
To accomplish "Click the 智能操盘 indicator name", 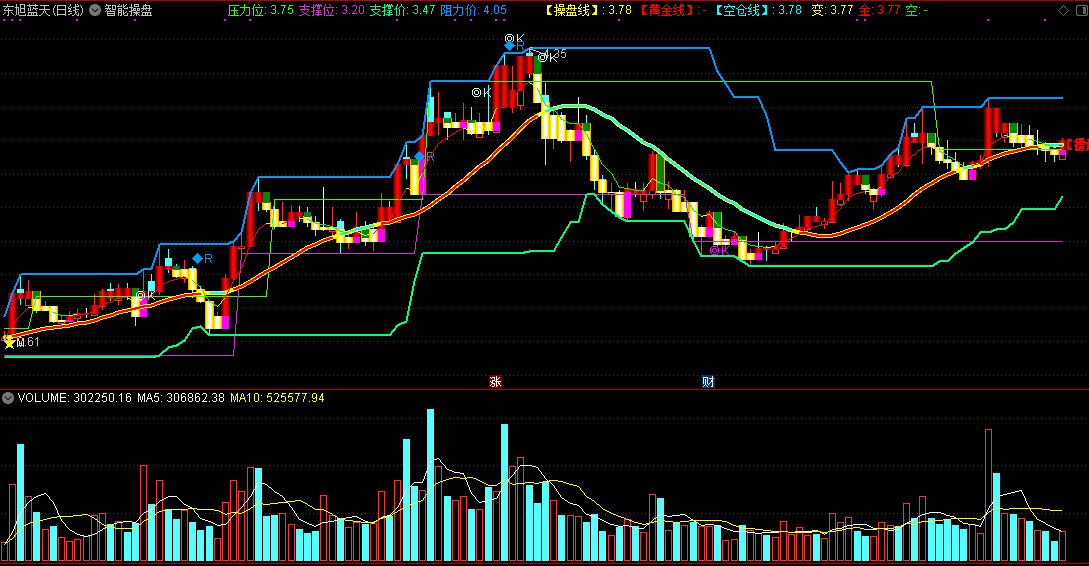I will click(128, 10).
